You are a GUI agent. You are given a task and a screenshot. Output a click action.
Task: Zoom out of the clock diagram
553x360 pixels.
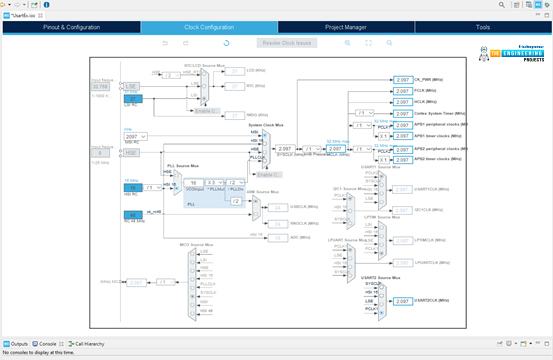coord(389,43)
